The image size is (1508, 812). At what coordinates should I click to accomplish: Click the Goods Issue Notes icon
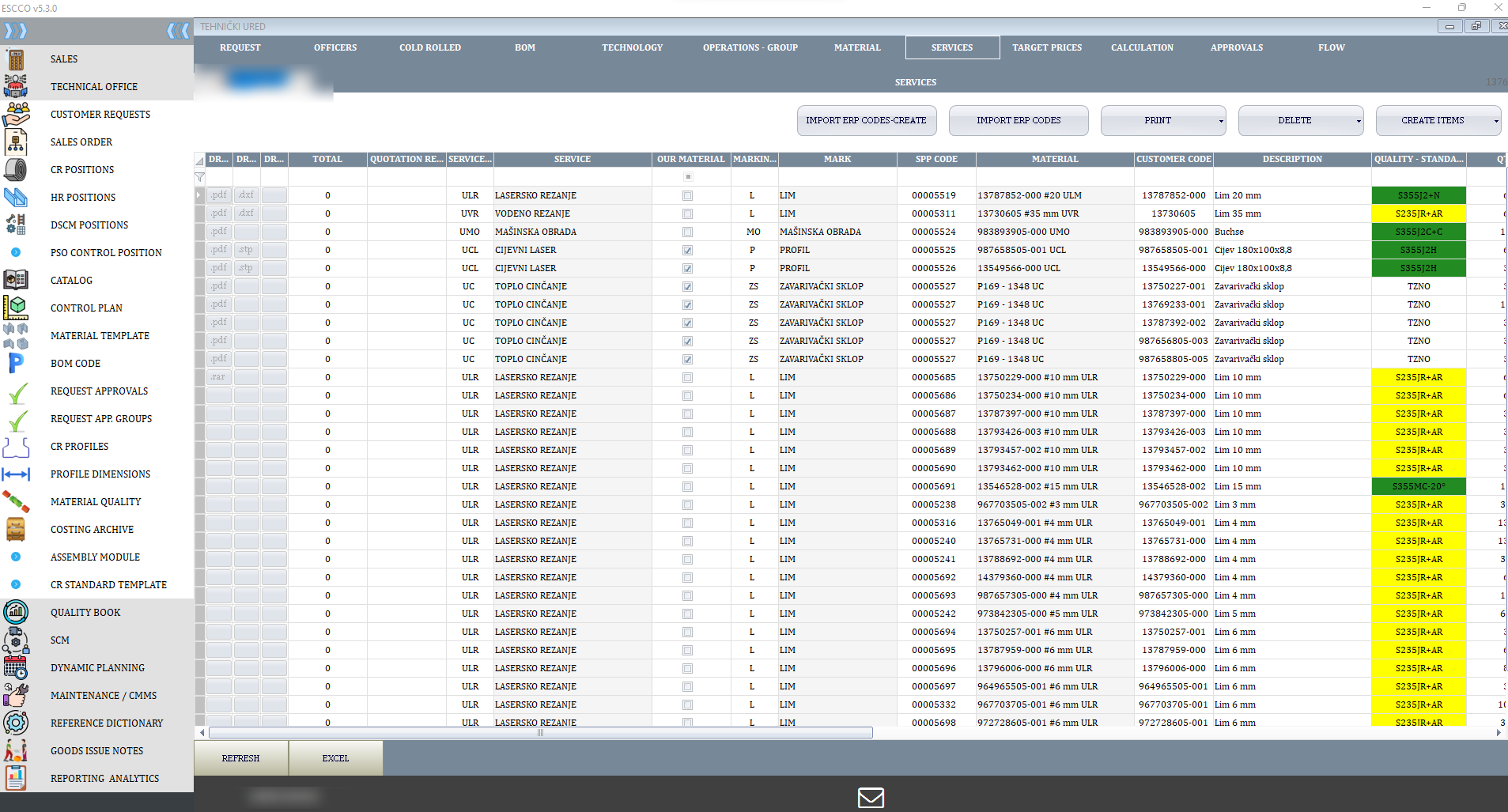[16, 750]
